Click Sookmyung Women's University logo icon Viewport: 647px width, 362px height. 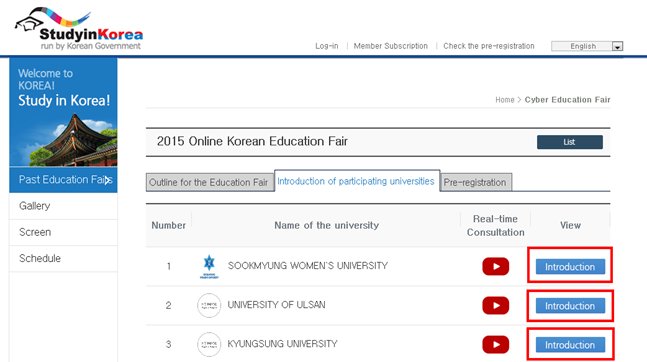(x=209, y=267)
